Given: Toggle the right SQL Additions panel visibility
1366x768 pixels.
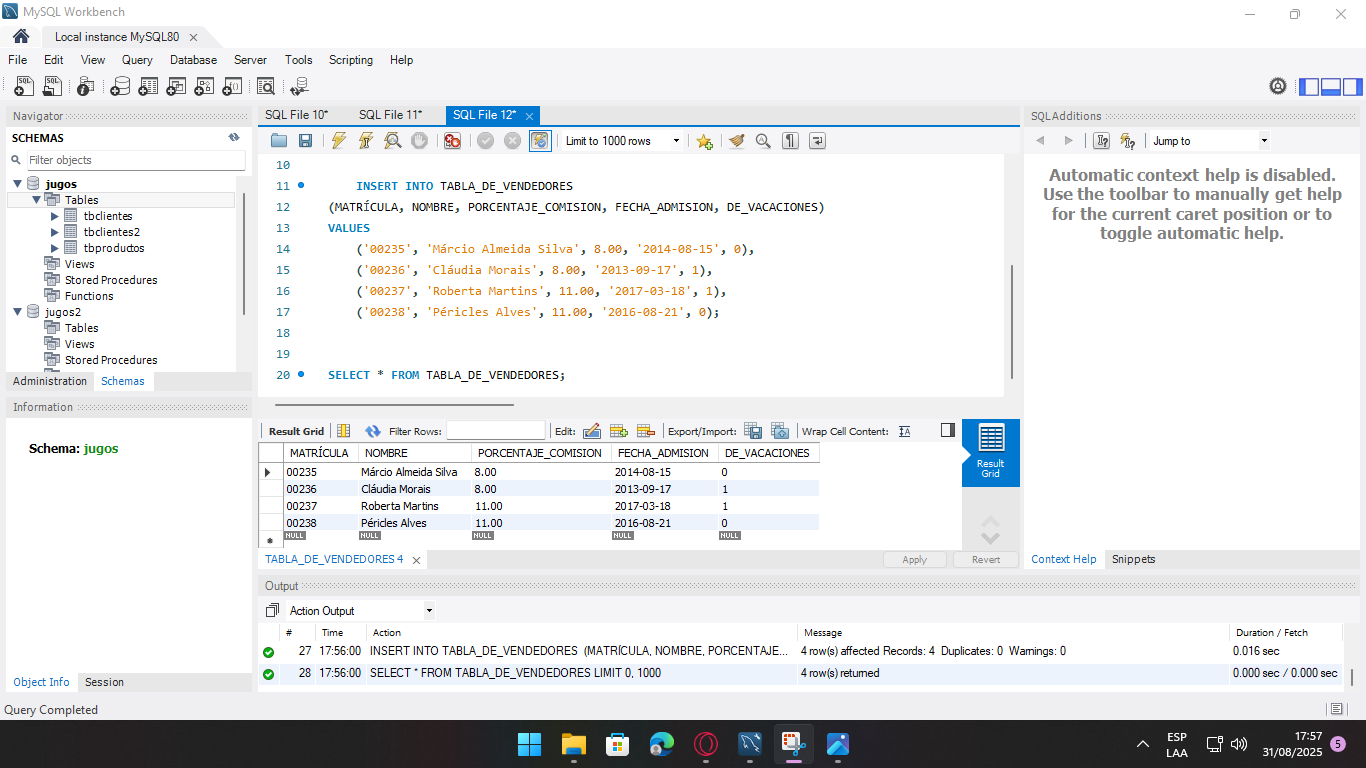Looking at the screenshot, I should pyautogui.click(x=1351, y=87).
